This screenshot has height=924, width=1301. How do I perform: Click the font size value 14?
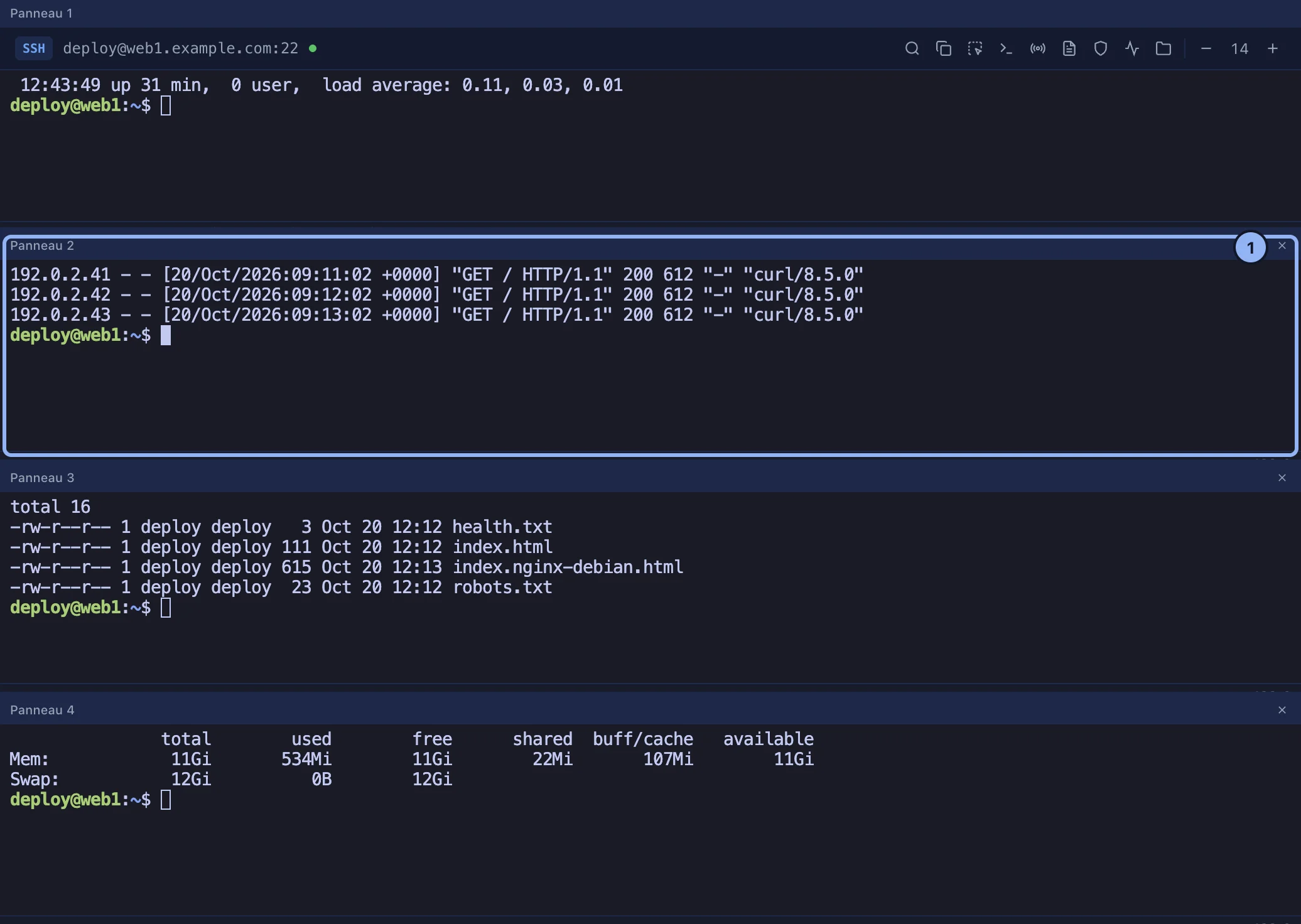[x=1239, y=49]
